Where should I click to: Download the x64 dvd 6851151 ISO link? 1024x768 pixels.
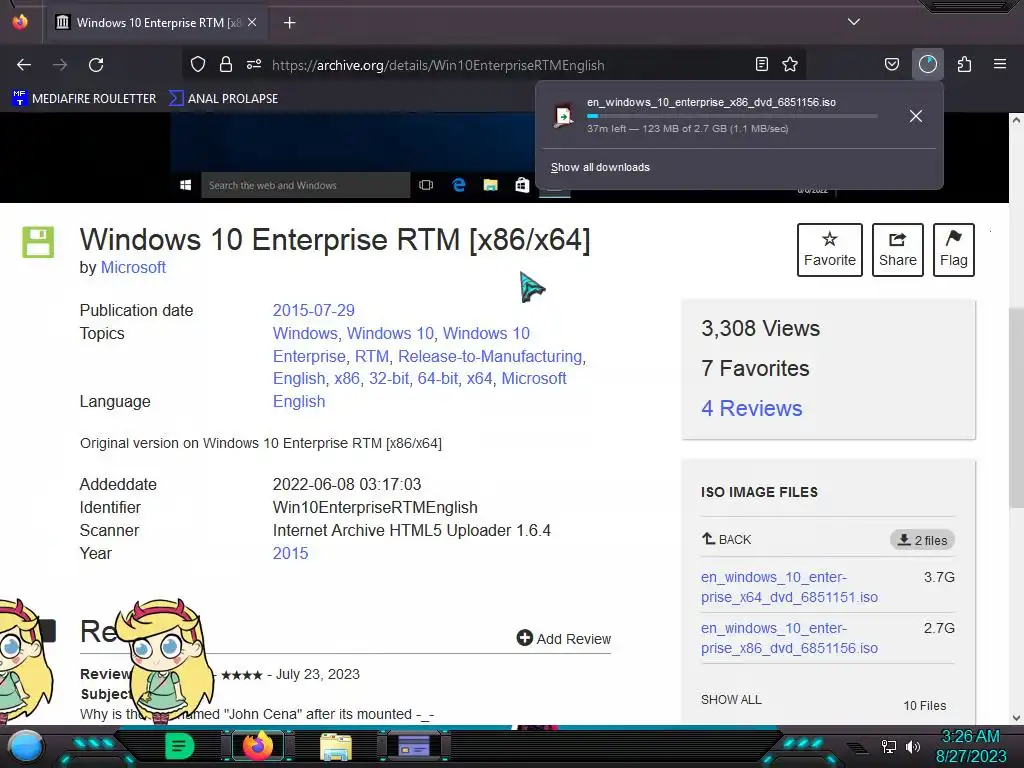click(x=789, y=587)
